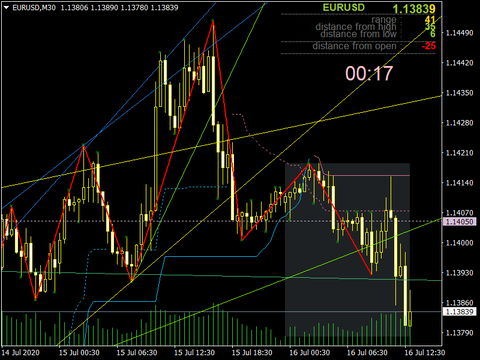This screenshot has height=360, width=480.
Task: Click the 1.14000 price scale value
Action: click(x=459, y=243)
